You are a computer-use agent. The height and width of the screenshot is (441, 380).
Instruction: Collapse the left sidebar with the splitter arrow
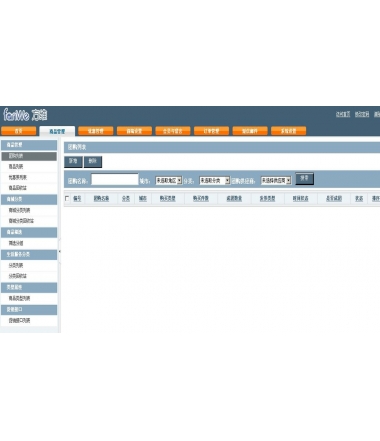[60, 251]
